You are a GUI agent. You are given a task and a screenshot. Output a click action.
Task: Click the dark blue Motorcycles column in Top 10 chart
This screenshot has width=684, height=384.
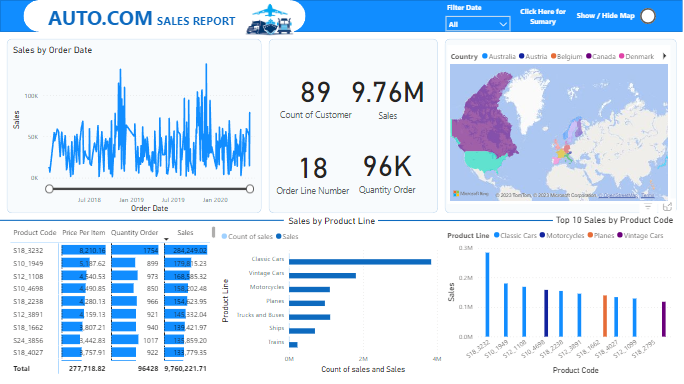pyautogui.click(x=546, y=313)
